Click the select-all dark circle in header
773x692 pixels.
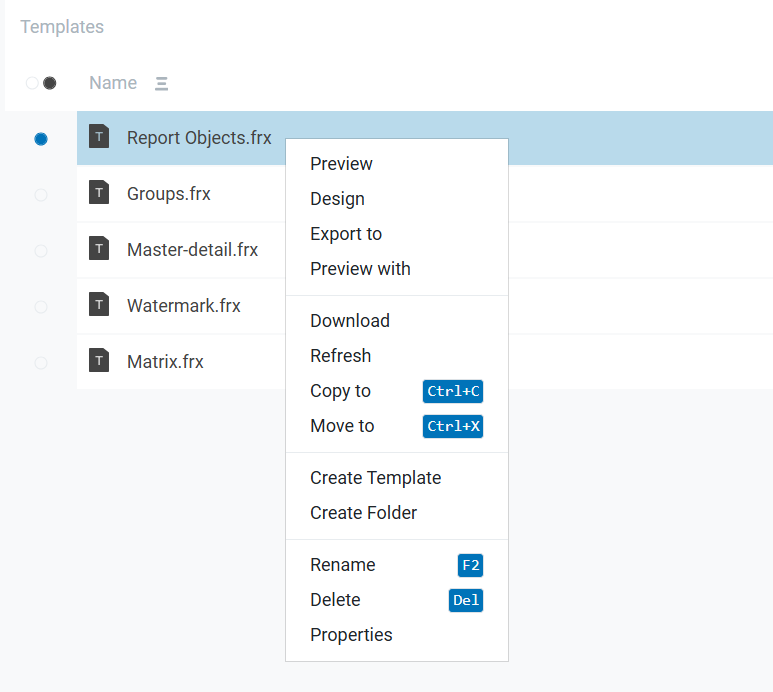point(49,83)
